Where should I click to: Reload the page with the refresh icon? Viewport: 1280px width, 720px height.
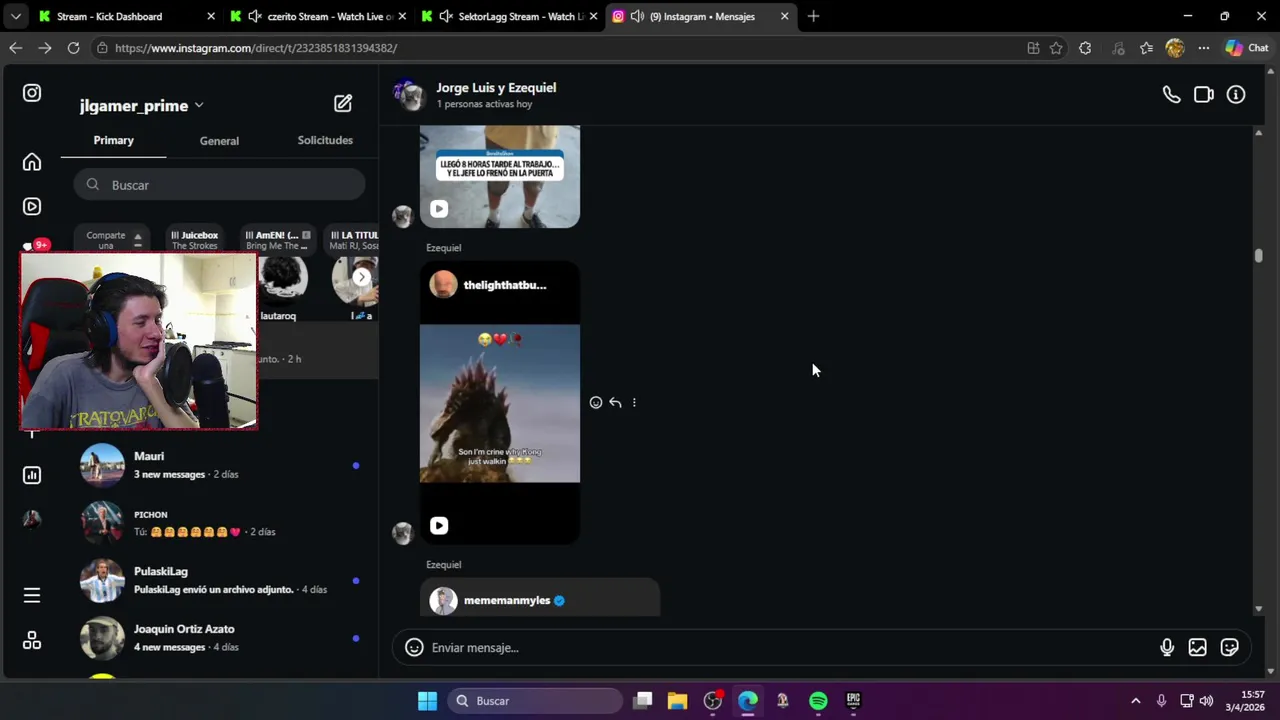tap(73, 48)
